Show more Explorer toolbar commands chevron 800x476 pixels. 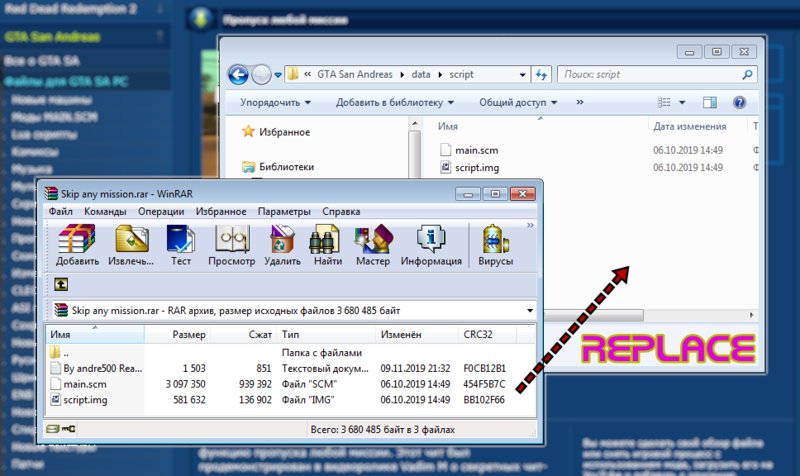(580, 102)
